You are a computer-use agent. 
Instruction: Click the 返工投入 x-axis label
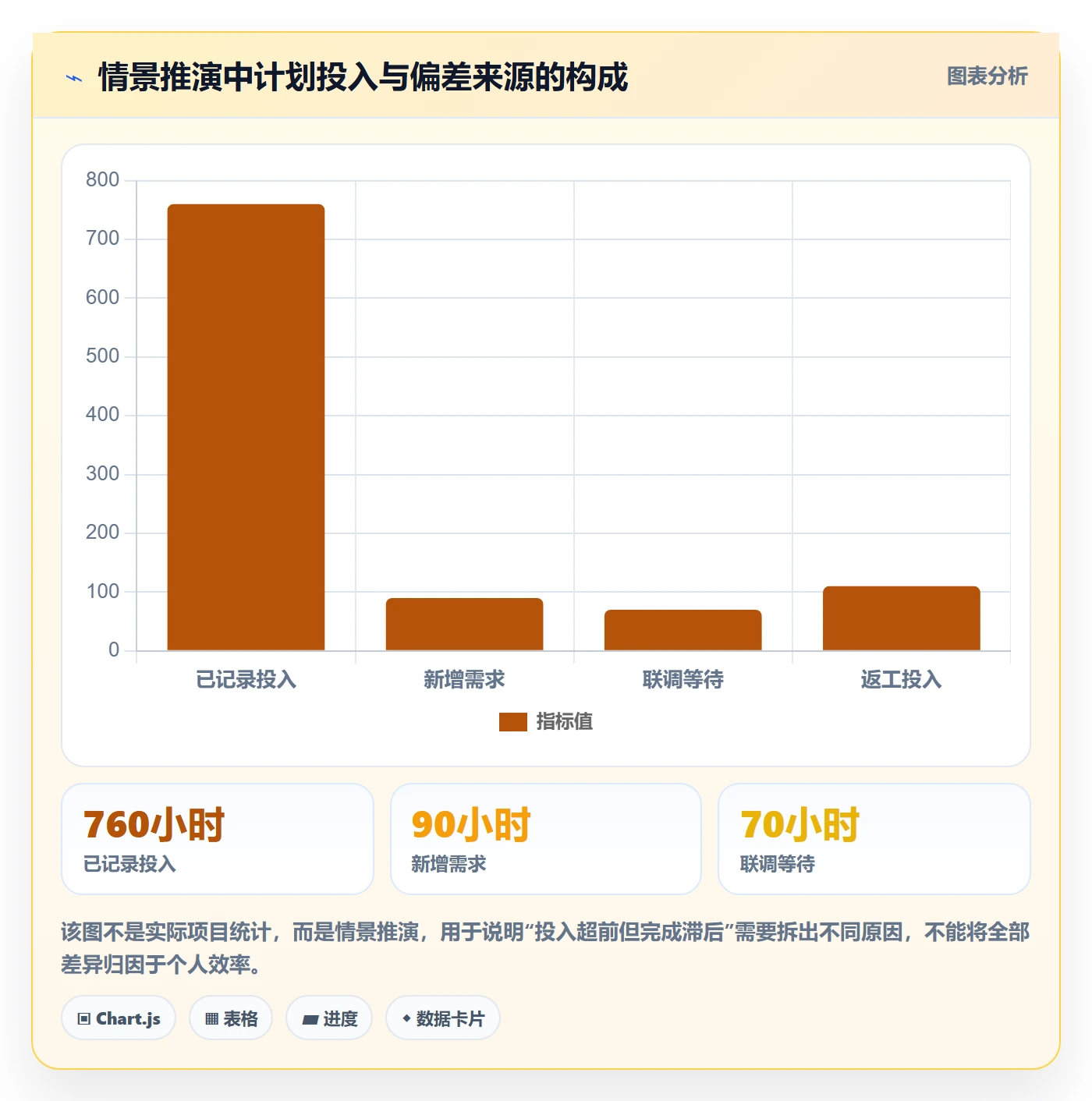[901, 680]
